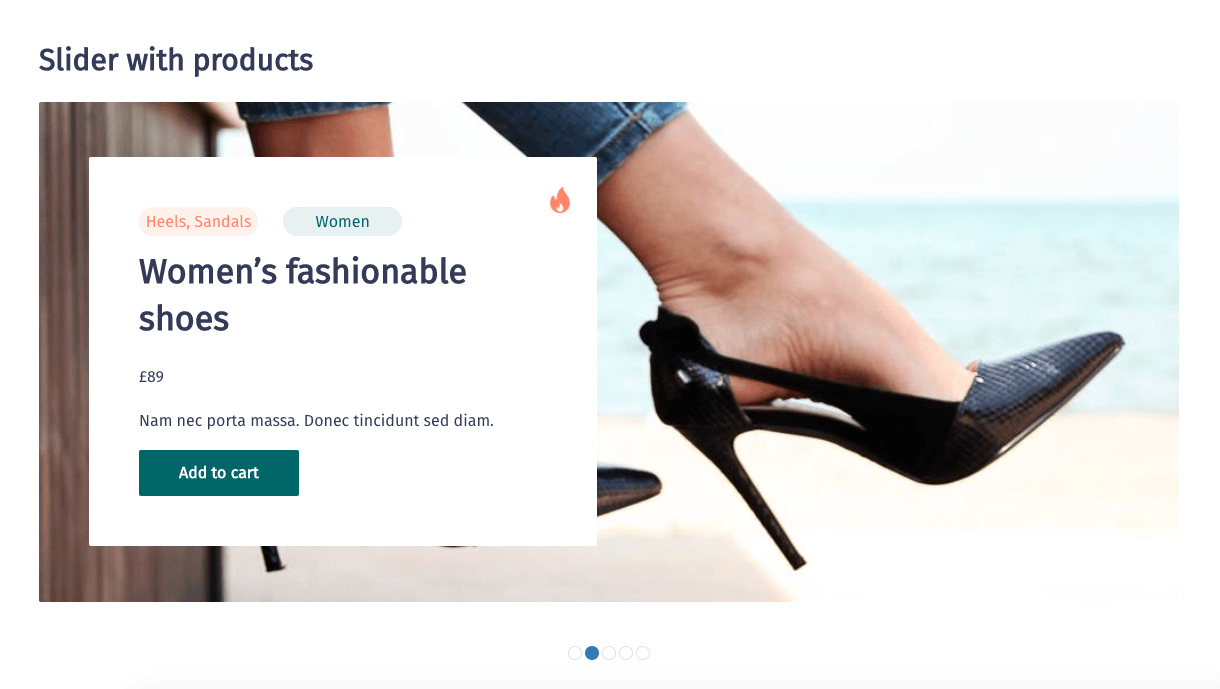The image size is (1220, 689).
Task: Click the £89 price label
Action: pyautogui.click(x=151, y=377)
